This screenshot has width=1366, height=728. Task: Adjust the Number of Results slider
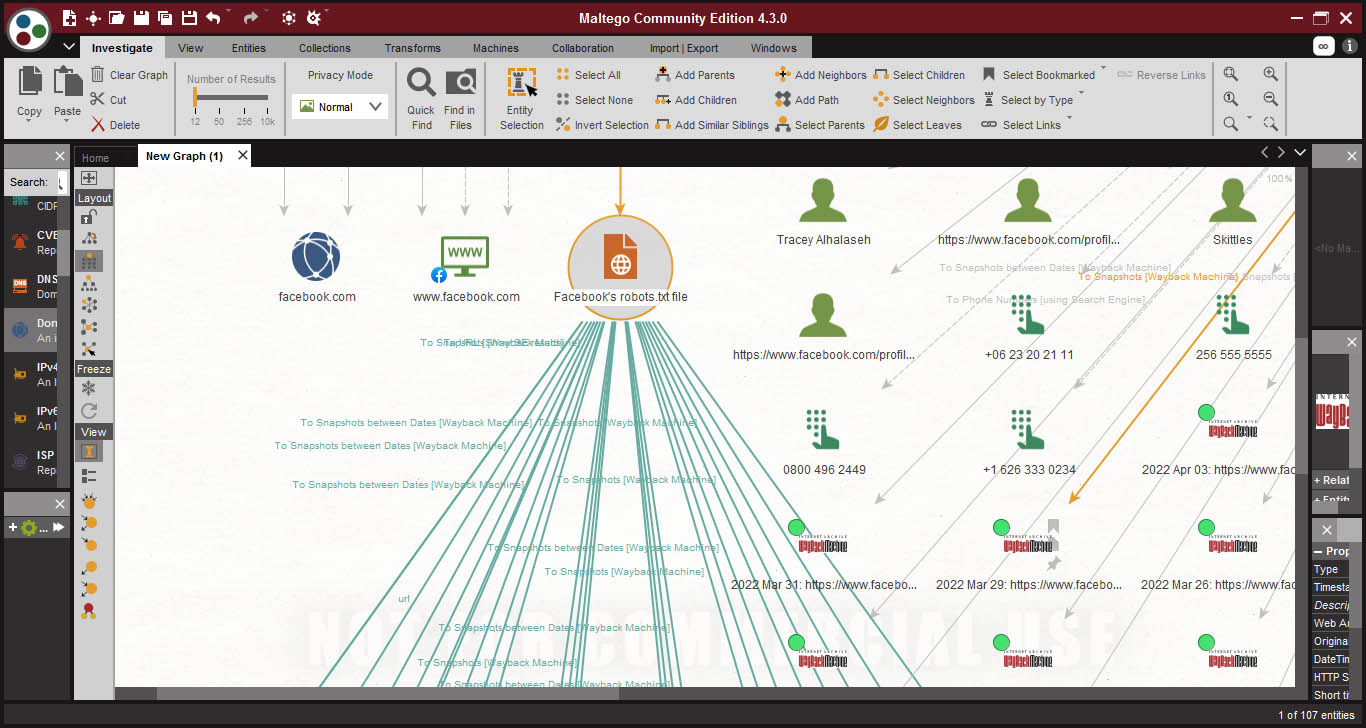[231, 97]
